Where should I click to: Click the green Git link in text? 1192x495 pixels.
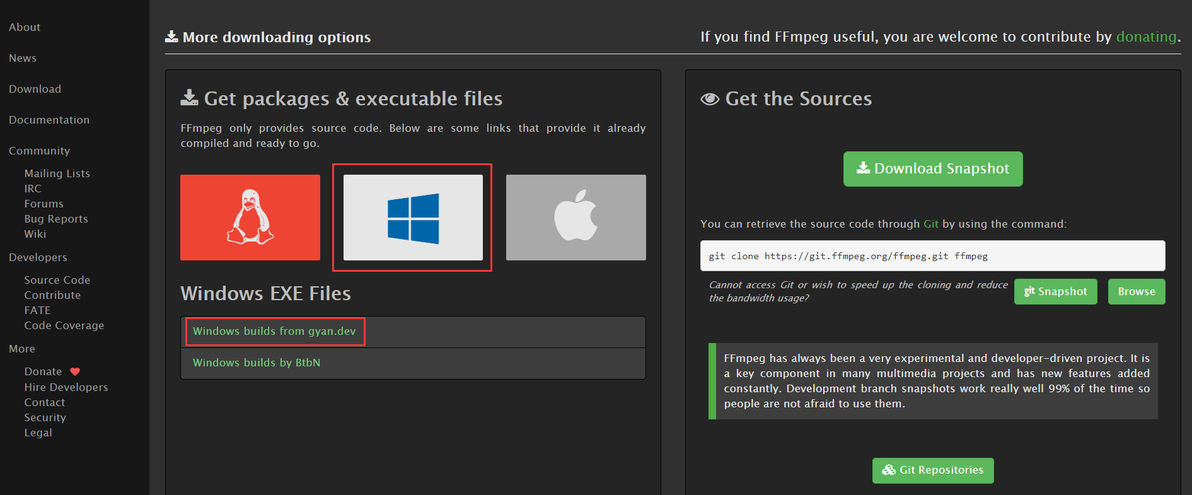click(x=931, y=224)
